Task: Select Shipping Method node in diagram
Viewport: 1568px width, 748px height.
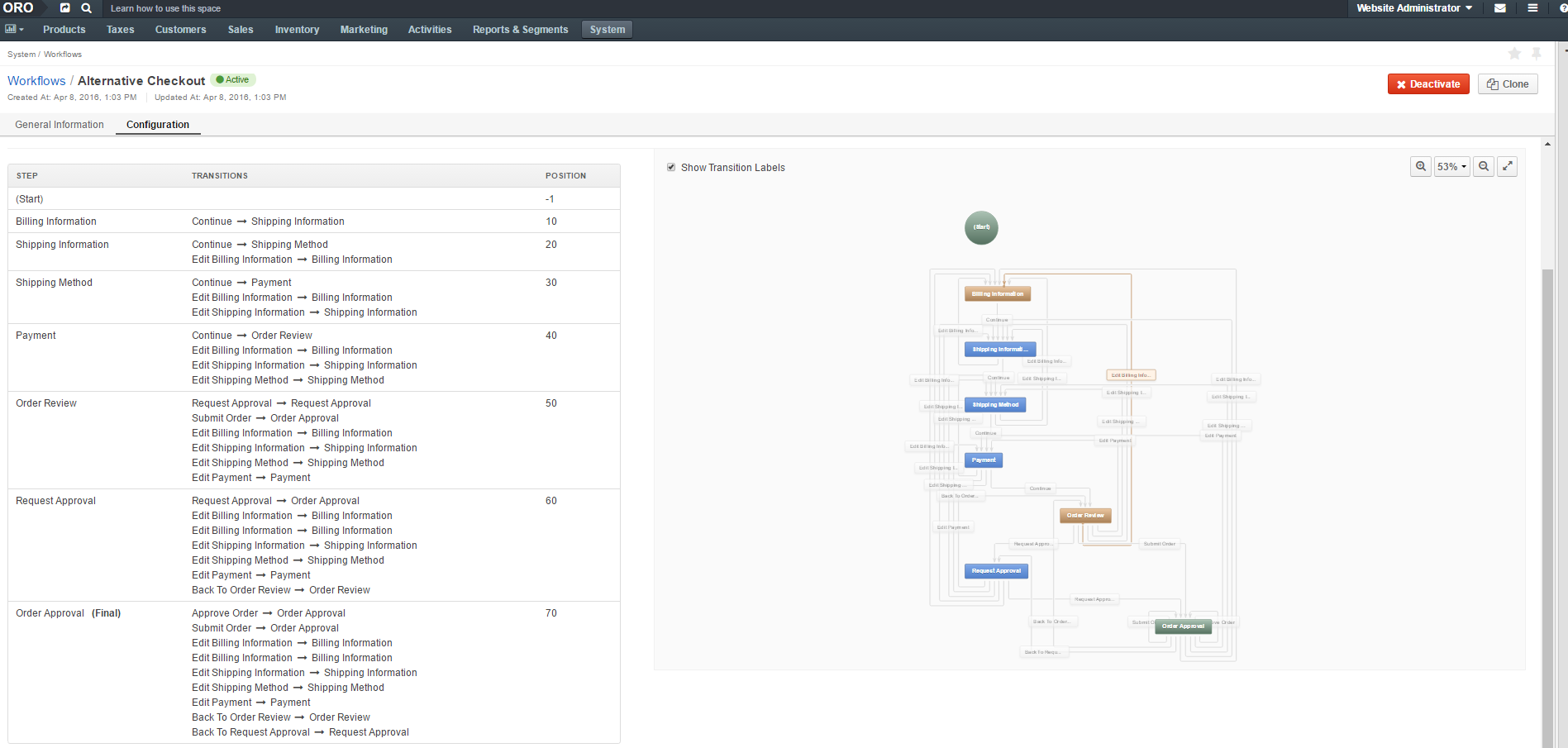Action: point(995,405)
